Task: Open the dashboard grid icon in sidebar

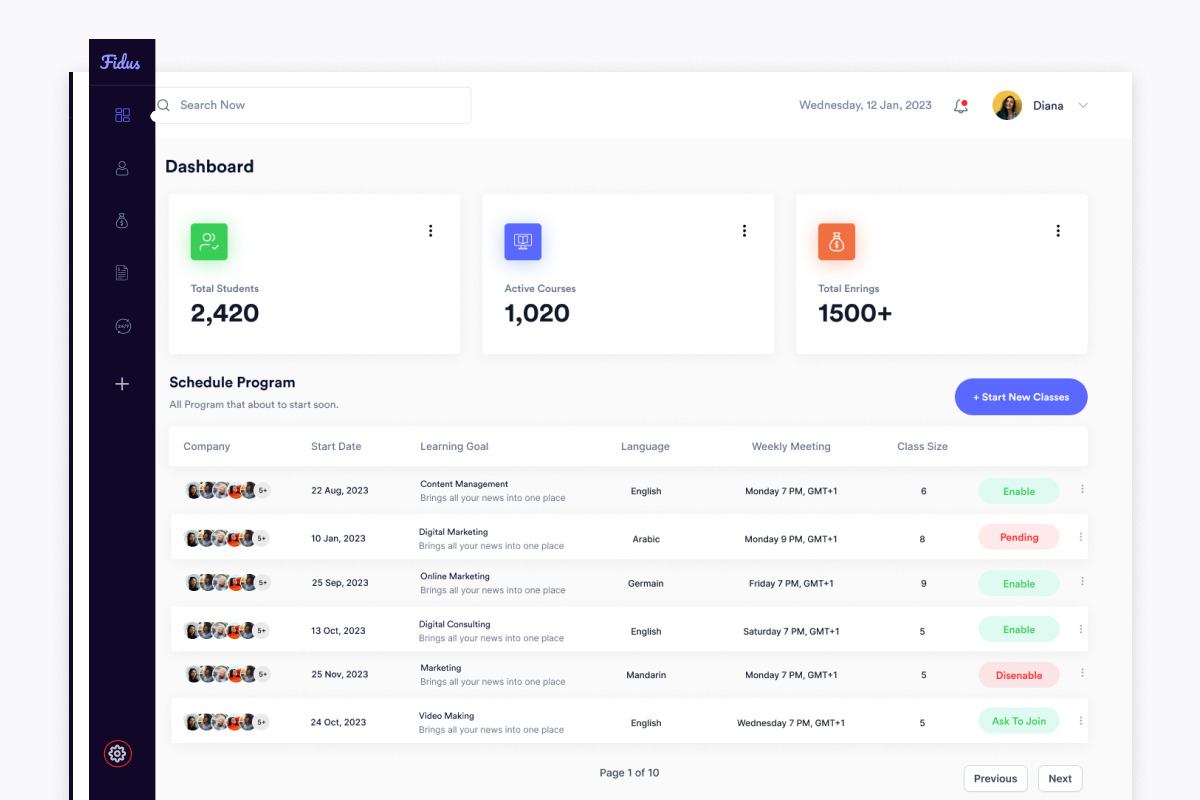Action: [122, 115]
